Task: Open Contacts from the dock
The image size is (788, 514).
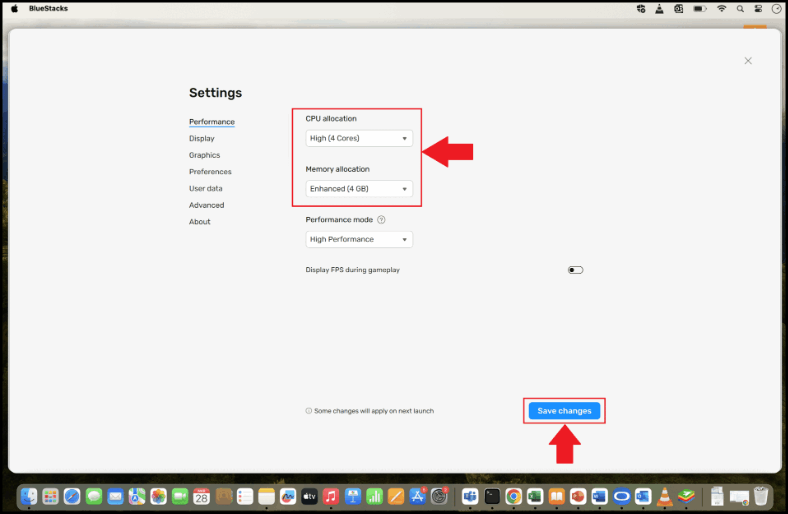Action: point(224,497)
